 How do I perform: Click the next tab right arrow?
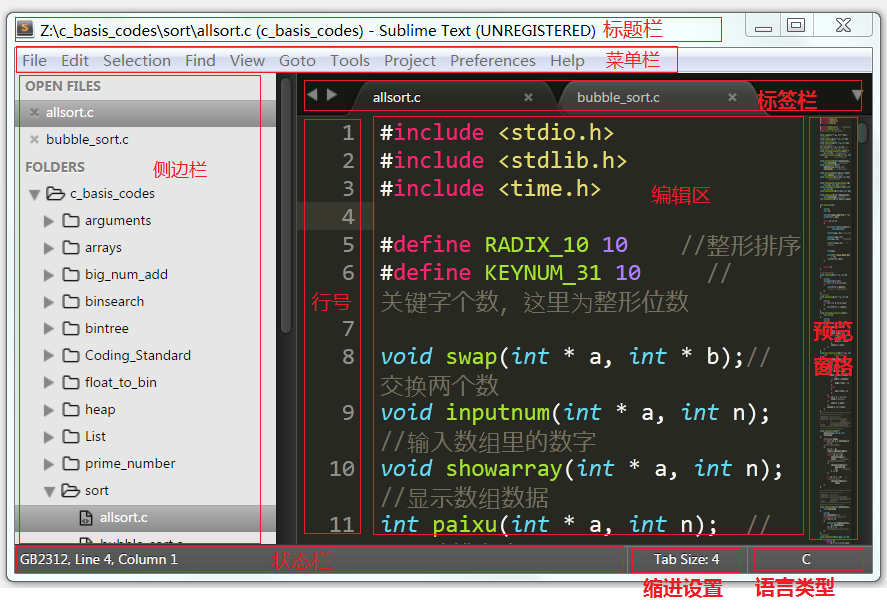[332, 95]
